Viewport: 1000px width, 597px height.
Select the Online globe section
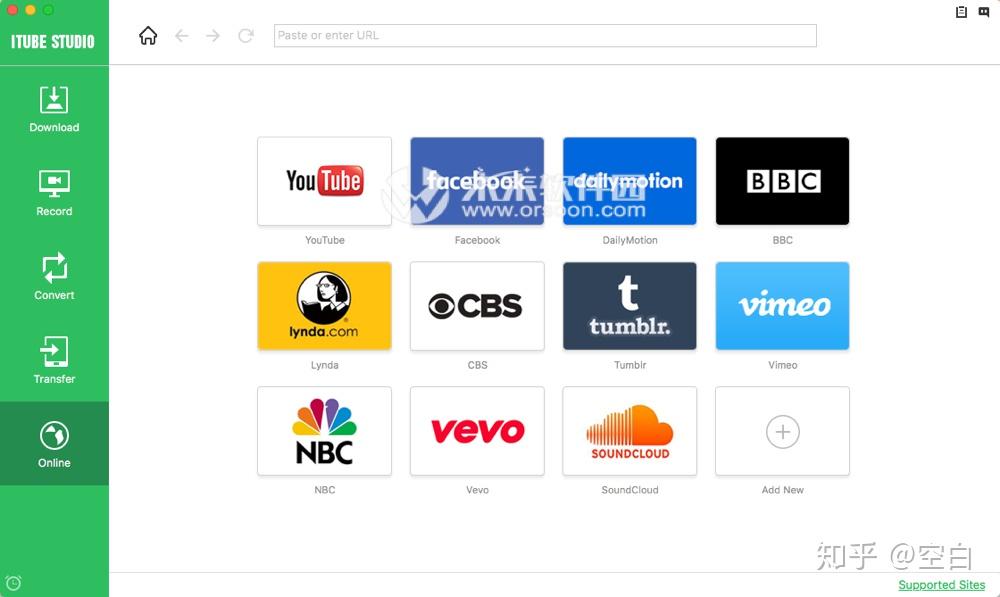click(x=54, y=444)
